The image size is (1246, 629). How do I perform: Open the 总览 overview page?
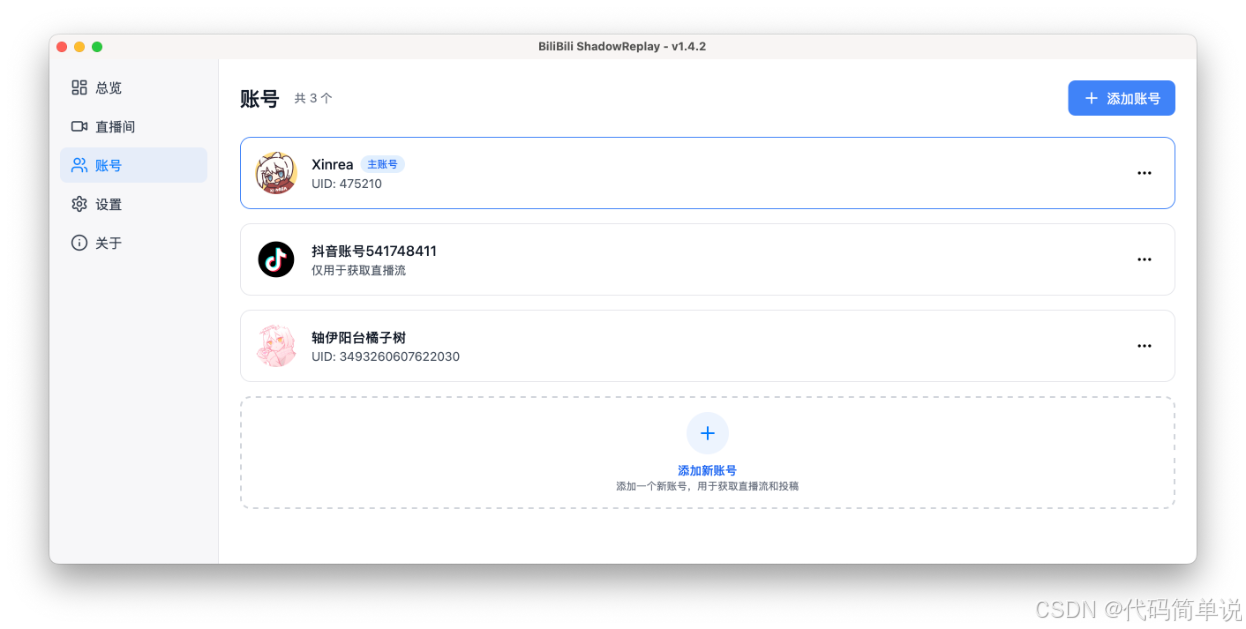point(133,88)
